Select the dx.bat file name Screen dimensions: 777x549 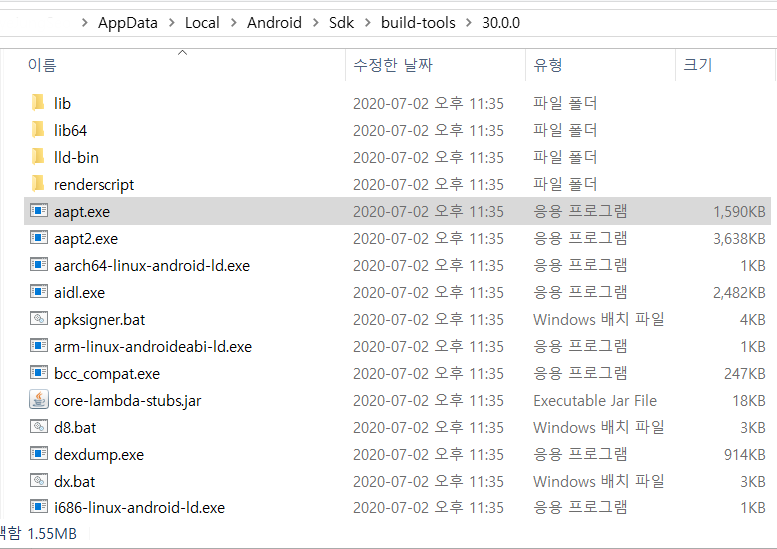click(74, 481)
